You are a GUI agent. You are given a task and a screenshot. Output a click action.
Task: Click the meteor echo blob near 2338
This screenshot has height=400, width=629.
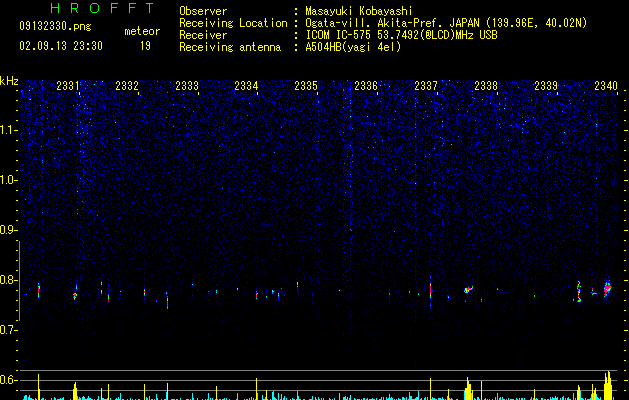468,289
